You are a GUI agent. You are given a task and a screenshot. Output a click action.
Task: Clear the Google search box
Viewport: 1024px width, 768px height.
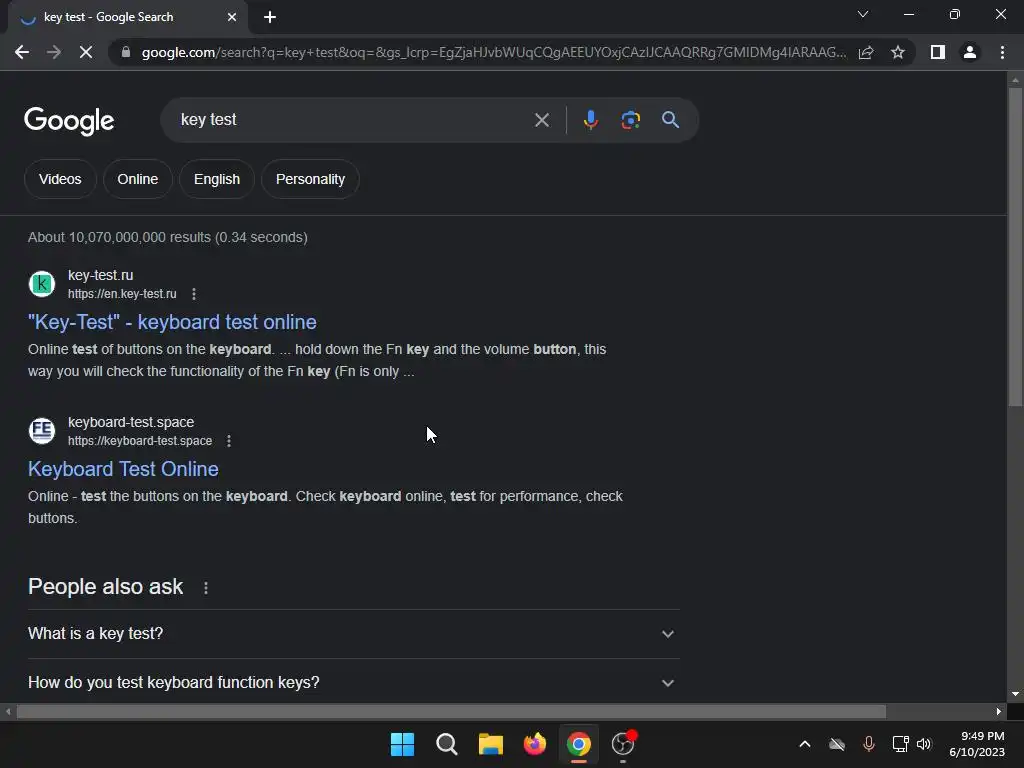(541, 120)
